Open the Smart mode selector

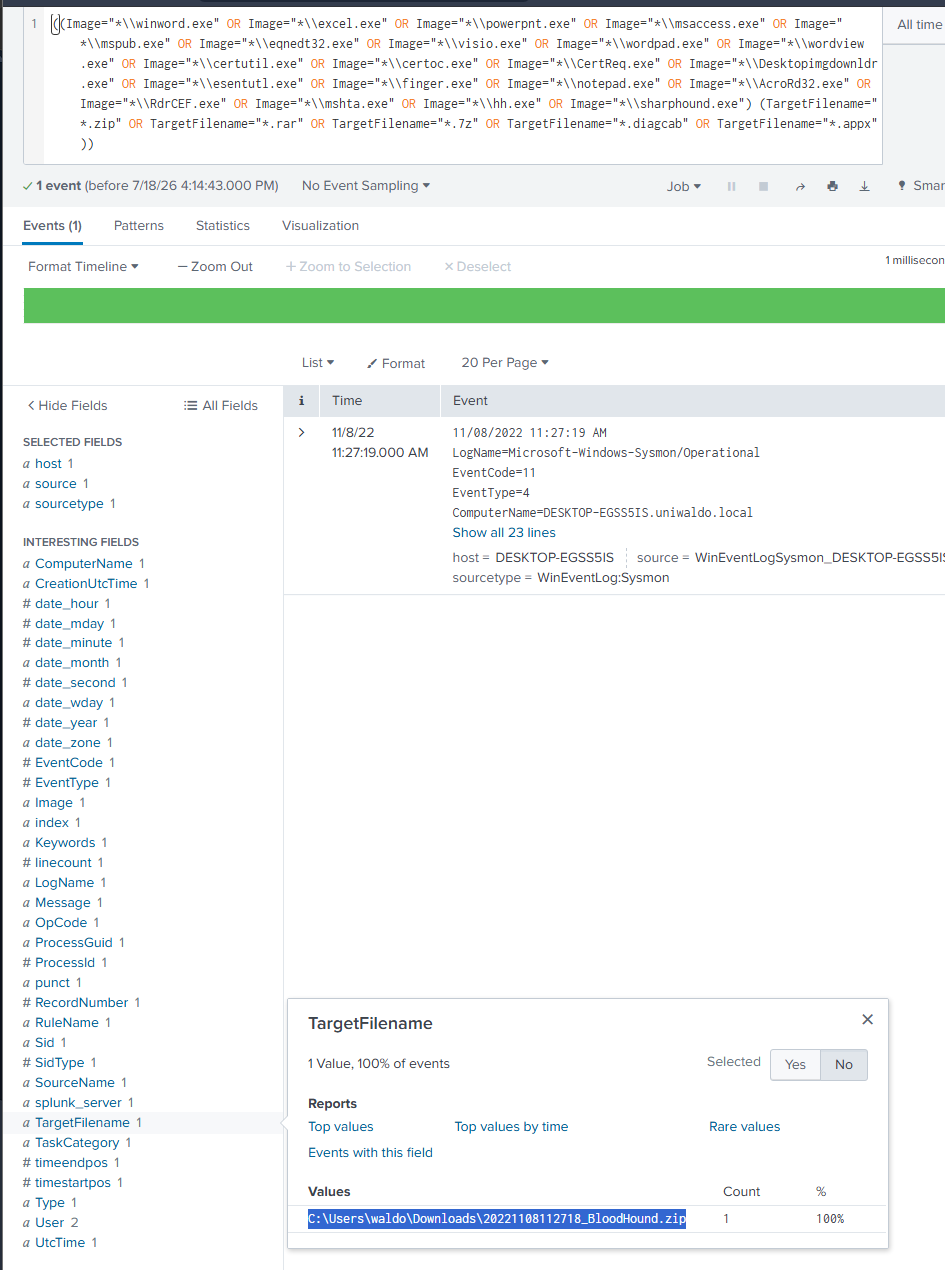(921, 186)
